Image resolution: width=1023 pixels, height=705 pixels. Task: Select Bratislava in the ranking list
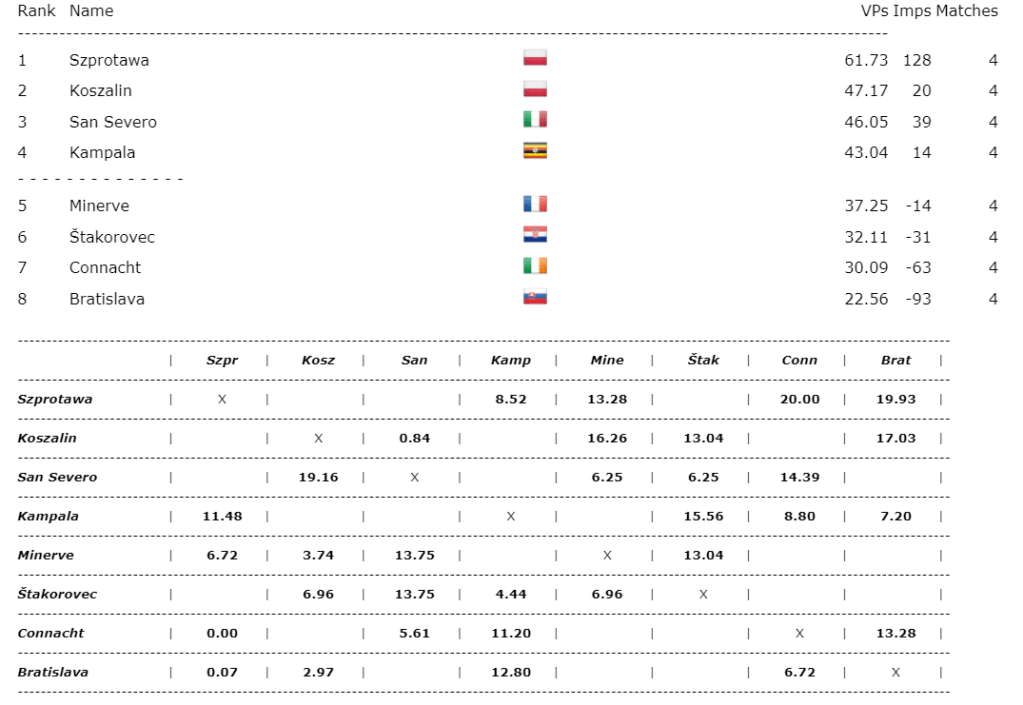[107, 299]
